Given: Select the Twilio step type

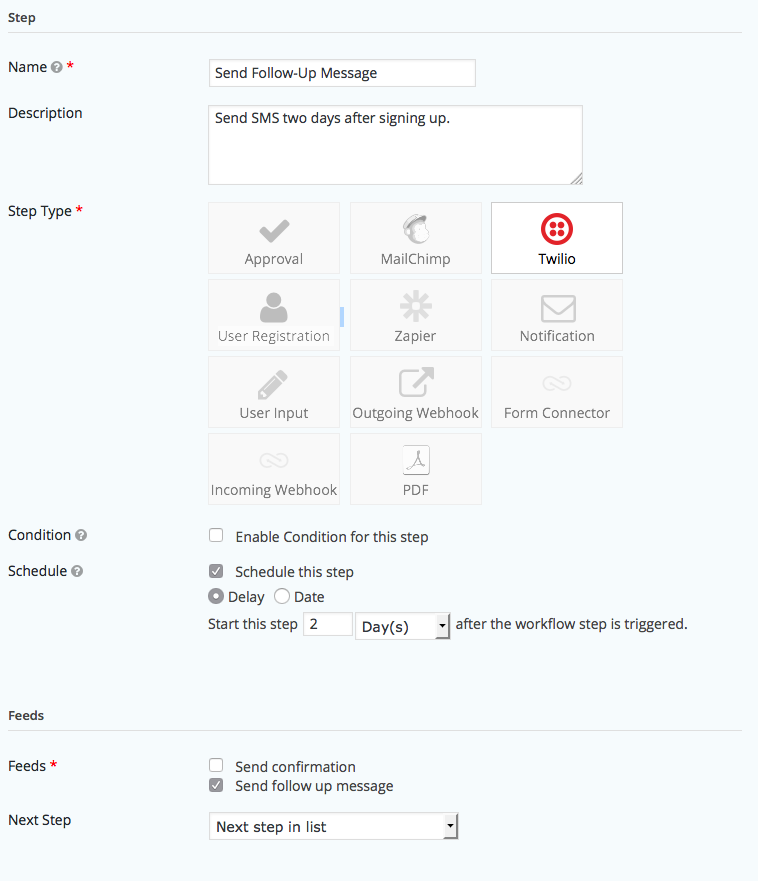Looking at the screenshot, I should (557, 238).
